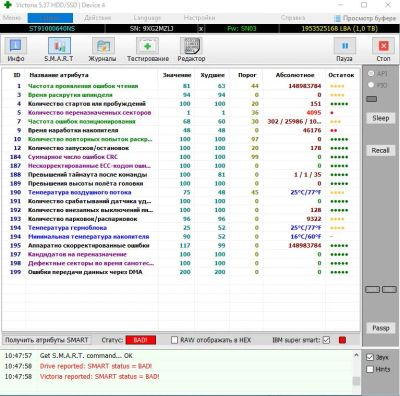Viewport: 400px width, 396px height.
Task: Select Температура воздушного потока row
Action: point(181,192)
